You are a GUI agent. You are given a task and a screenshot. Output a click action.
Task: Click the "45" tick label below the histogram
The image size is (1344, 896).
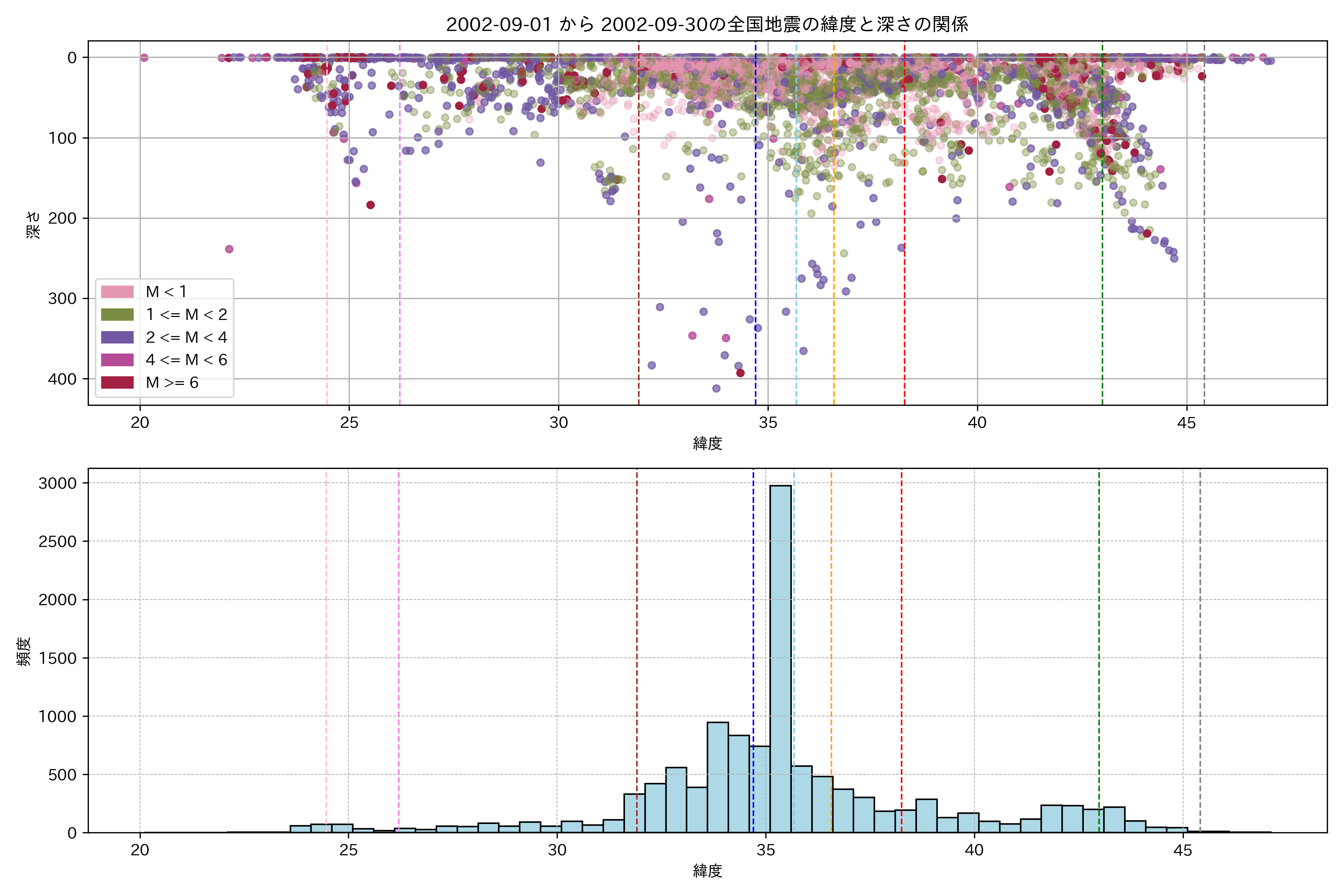1183,850
